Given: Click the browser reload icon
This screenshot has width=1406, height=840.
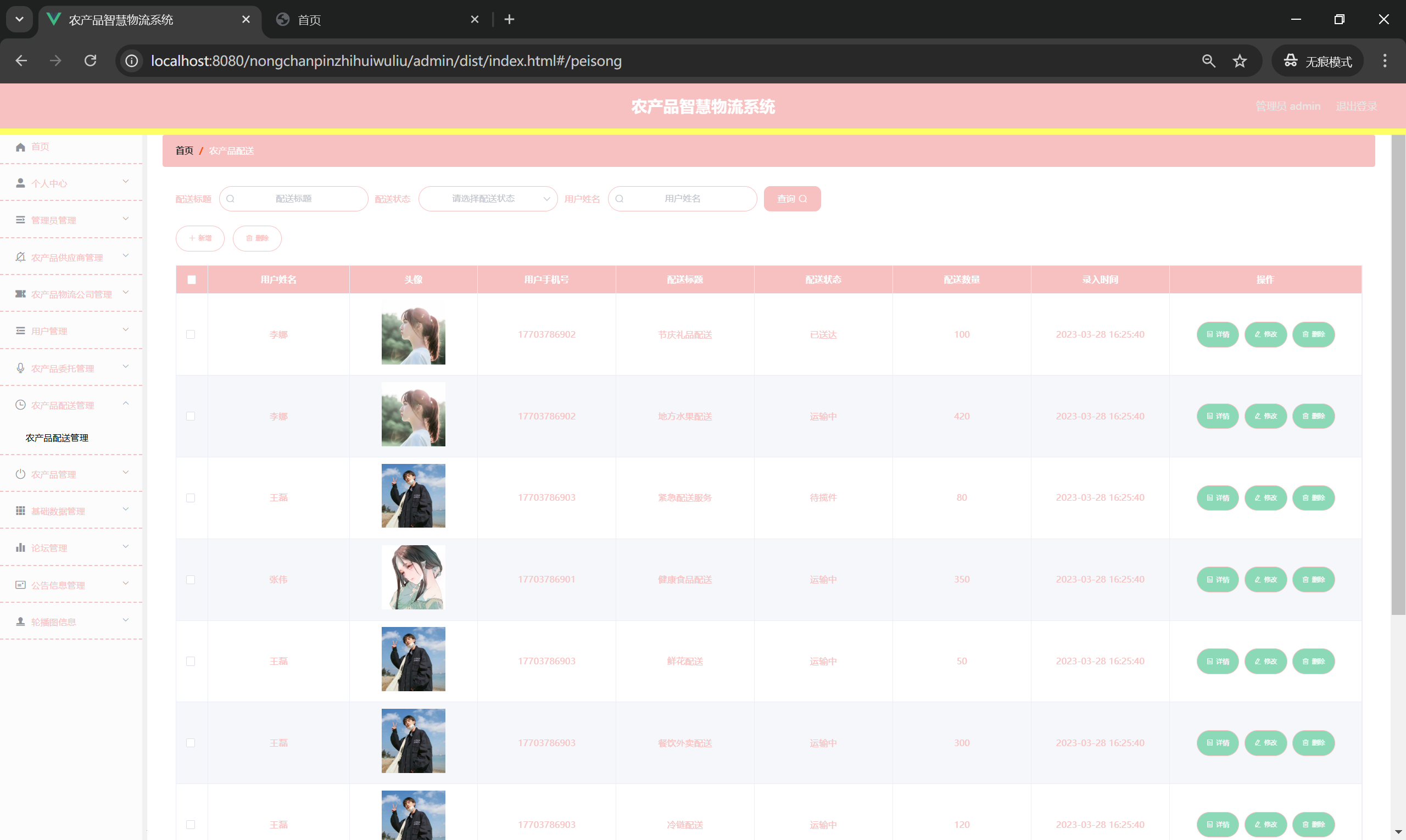Looking at the screenshot, I should (91, 60).
